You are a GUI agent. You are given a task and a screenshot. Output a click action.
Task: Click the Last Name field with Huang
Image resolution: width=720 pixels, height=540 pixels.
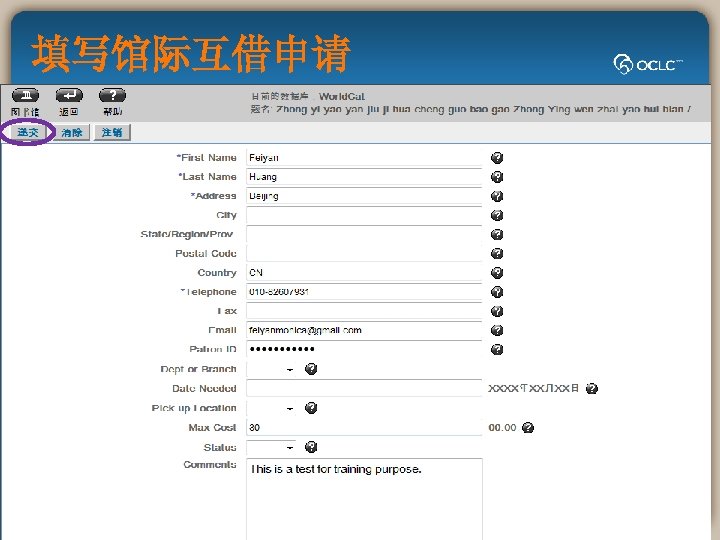click(364, 177)
